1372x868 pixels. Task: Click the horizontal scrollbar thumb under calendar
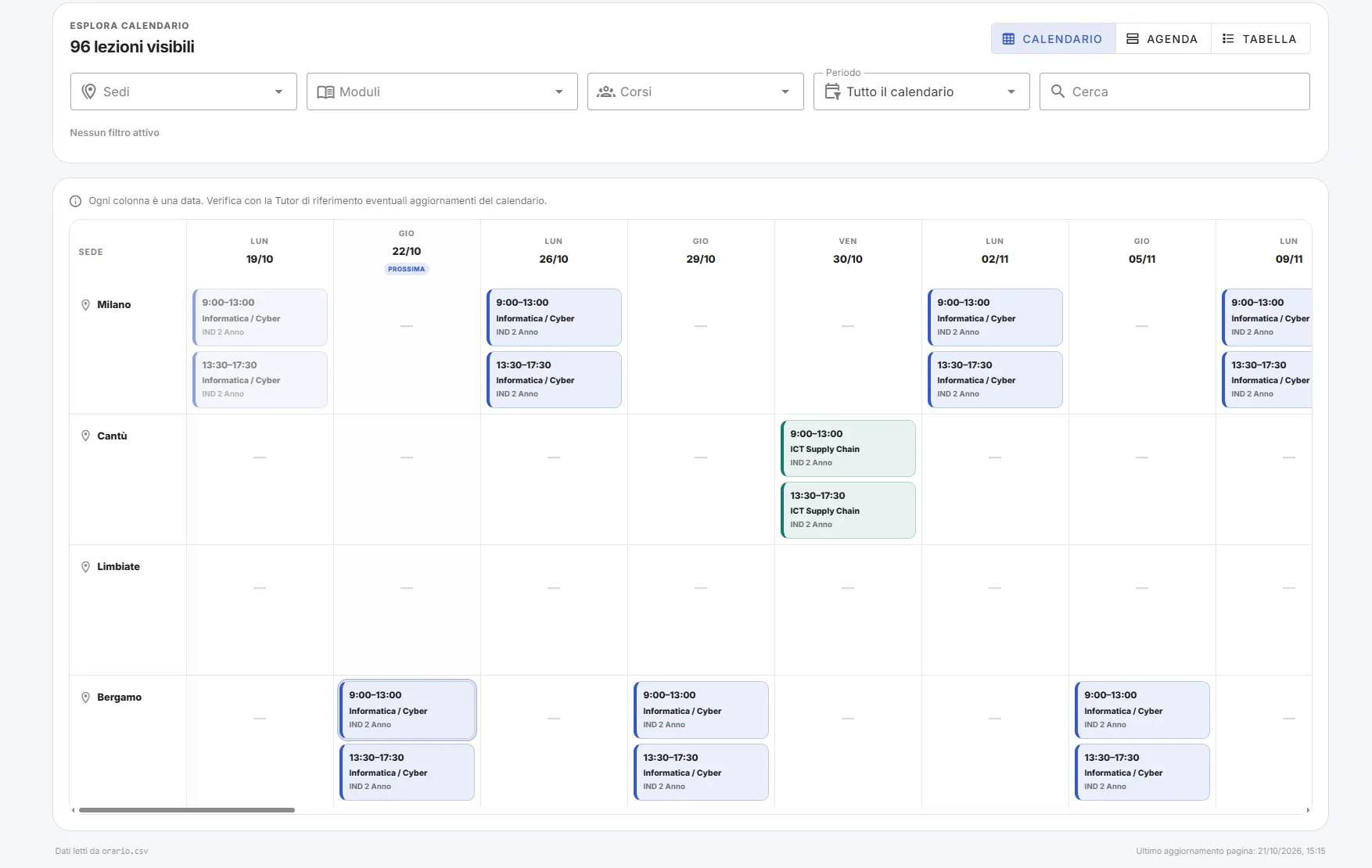coord(187,810)
